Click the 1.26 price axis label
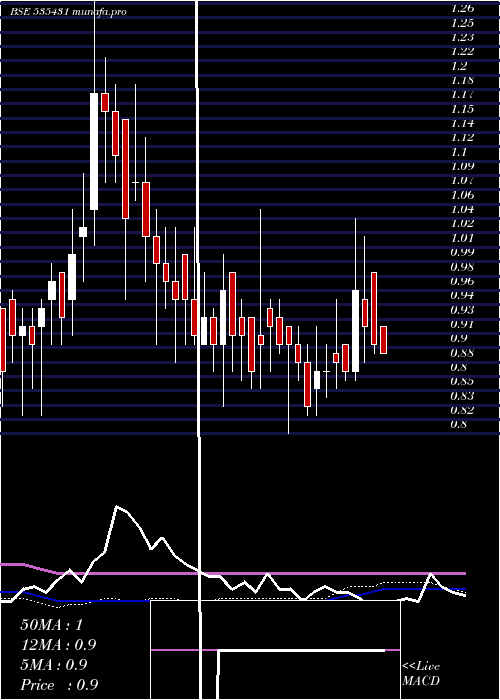500x700 pixels. [x=462, y=8]
